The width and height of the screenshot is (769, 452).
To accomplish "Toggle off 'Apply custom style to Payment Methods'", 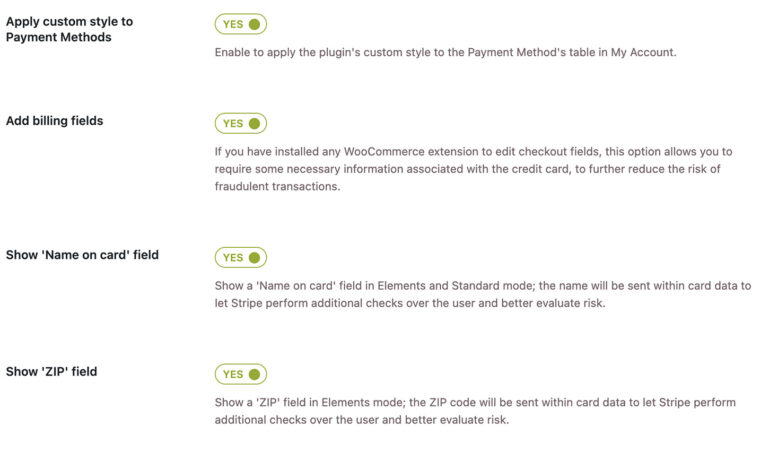I will tap(240, 24).
